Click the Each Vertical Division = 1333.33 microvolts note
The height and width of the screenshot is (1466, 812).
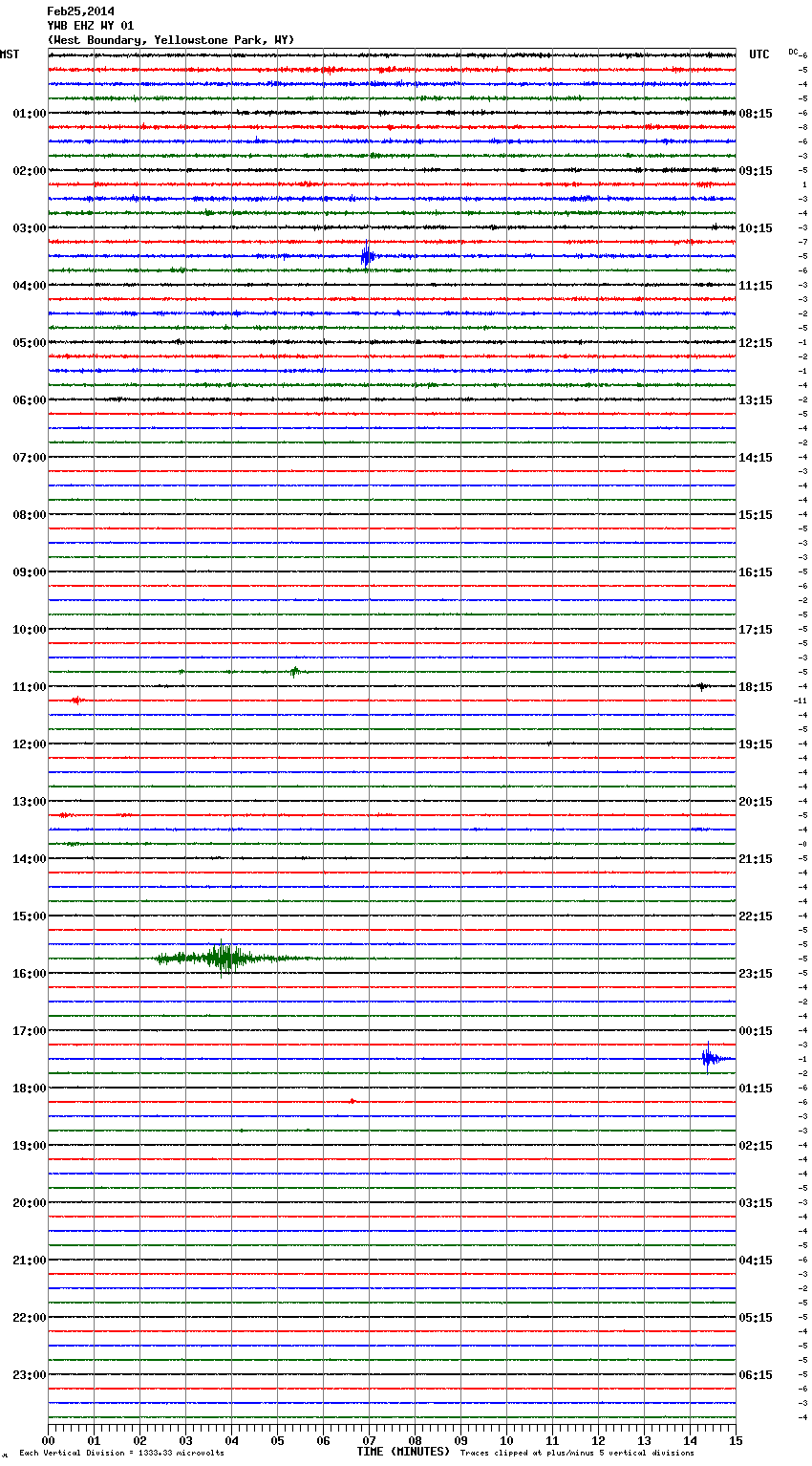coord(122,1454)
